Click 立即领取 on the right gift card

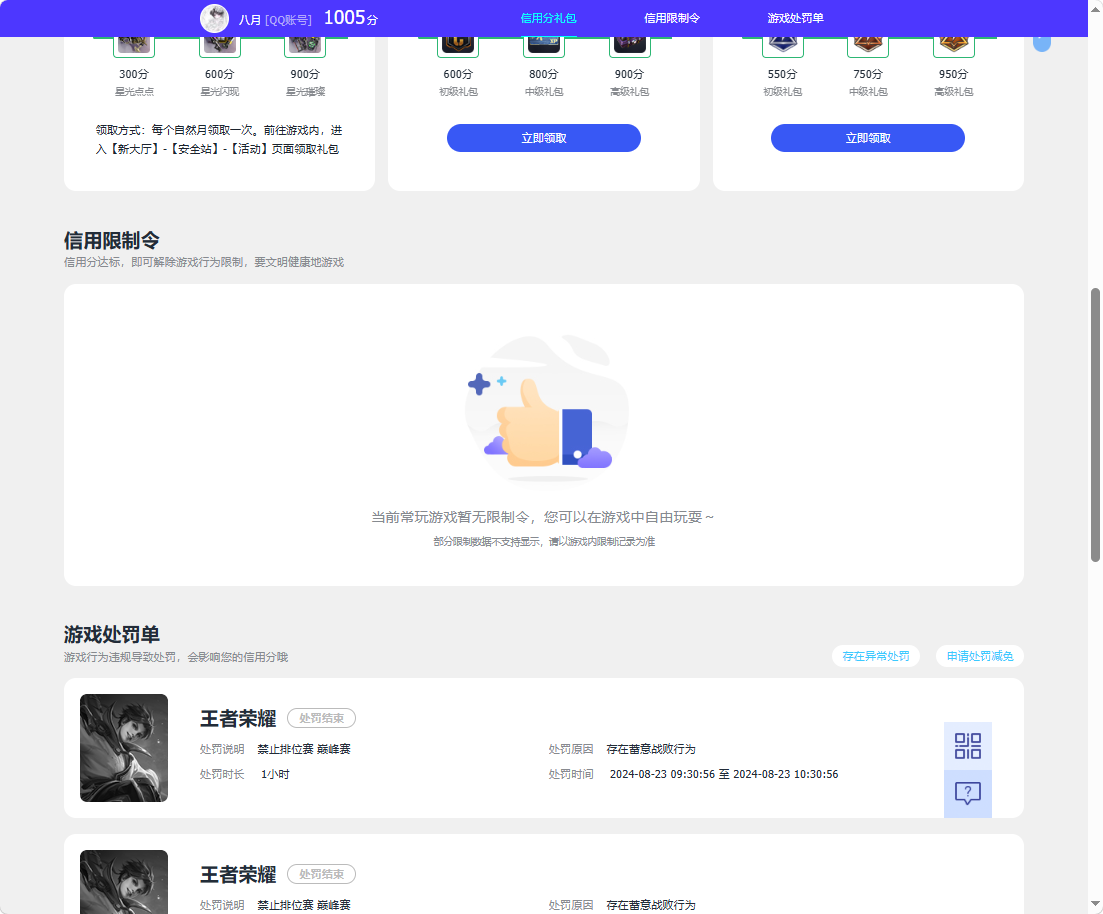tap(867, 138)
